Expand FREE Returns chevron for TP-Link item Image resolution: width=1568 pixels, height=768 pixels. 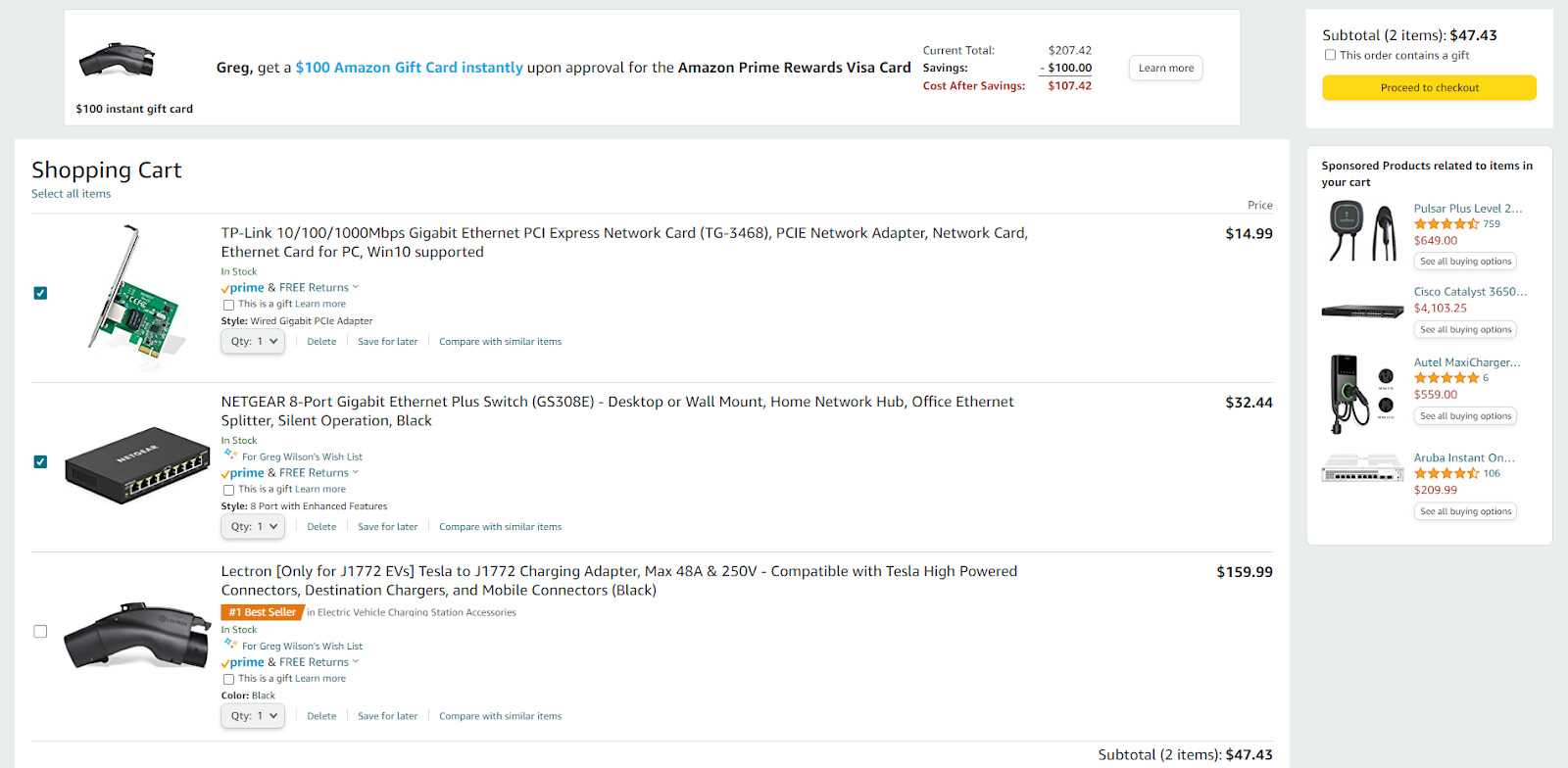point(356,287)
